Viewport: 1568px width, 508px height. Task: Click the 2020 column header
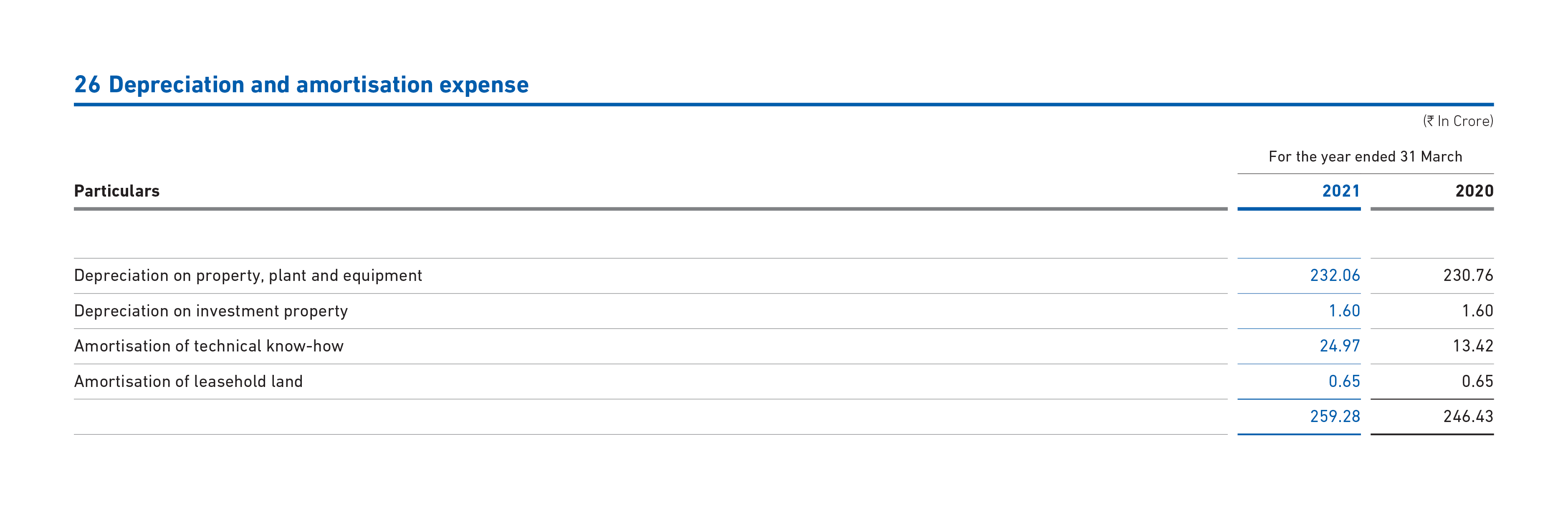point(1474,191)
